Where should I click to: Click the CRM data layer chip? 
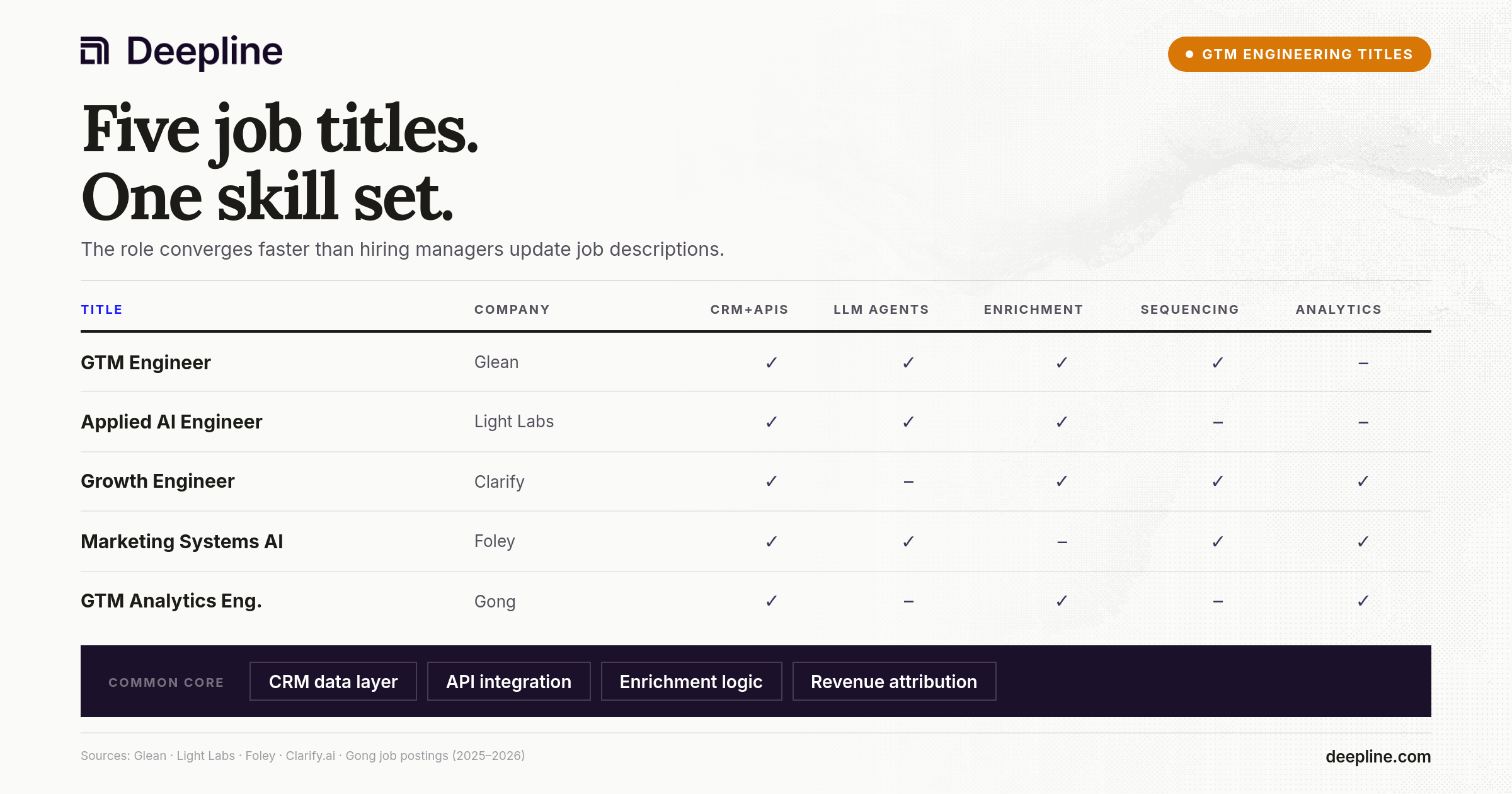(x=333, y=681)
